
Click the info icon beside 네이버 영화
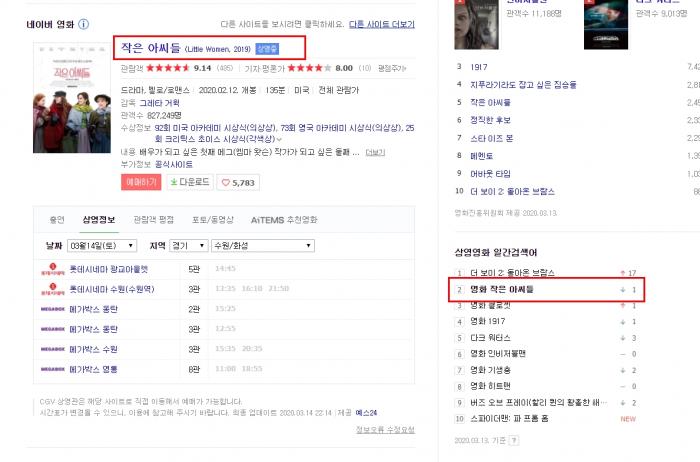(x=83, y=24)
